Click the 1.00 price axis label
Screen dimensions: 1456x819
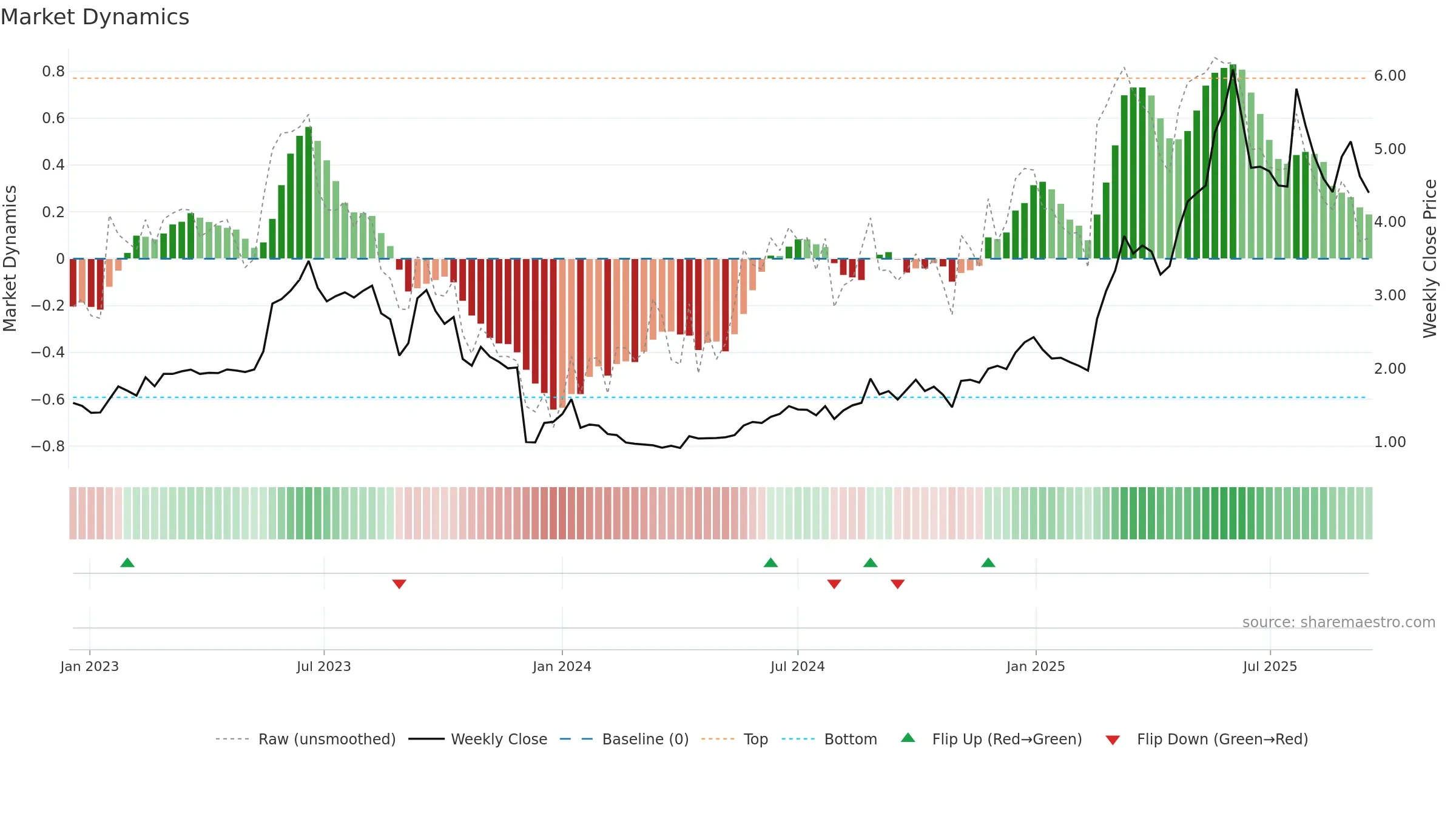coord(1390,442)
